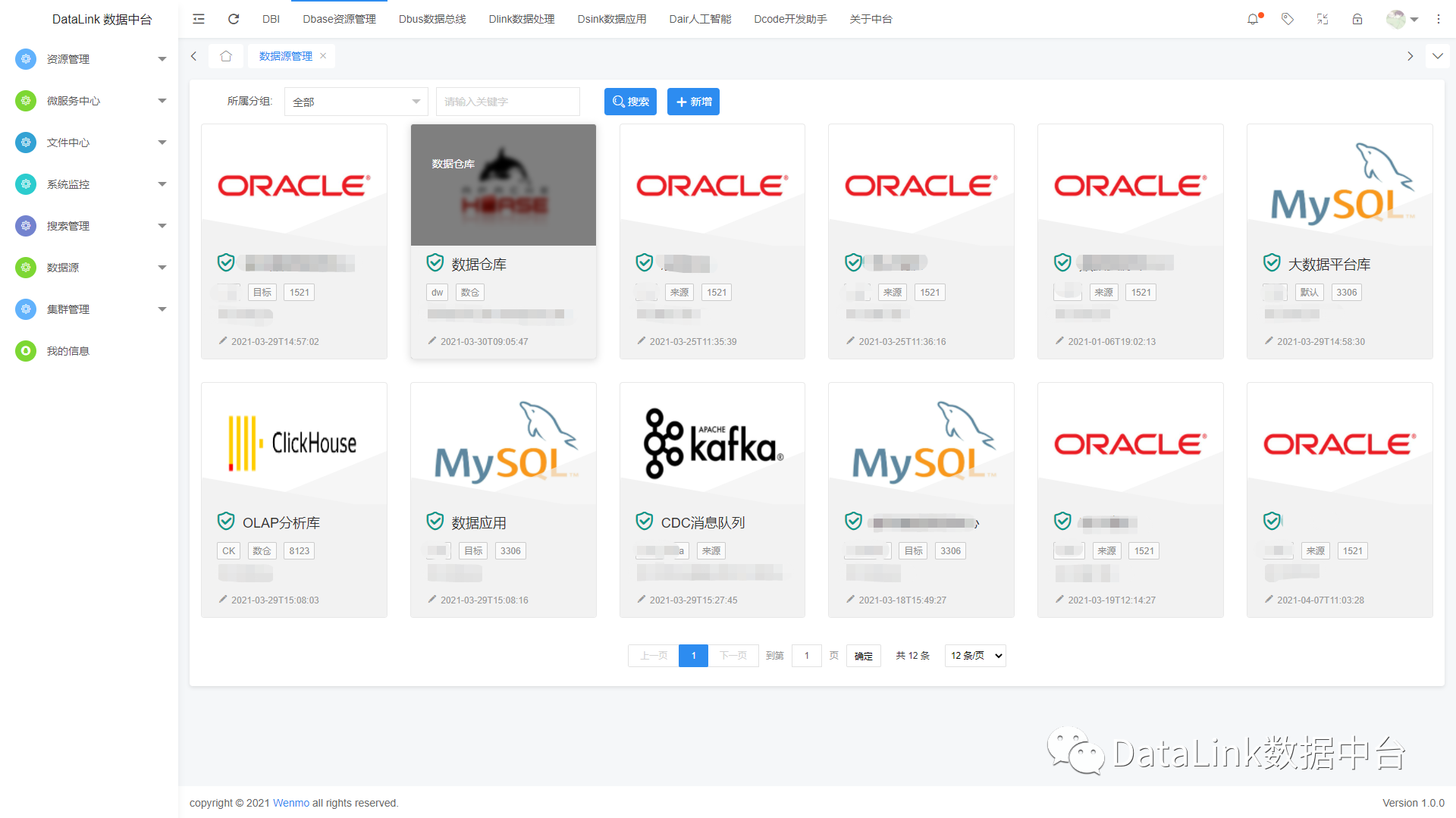Viewport: 1456px width, 818px height.
Task: Click the refresh icon in top bar
Action: coord(234,19)
